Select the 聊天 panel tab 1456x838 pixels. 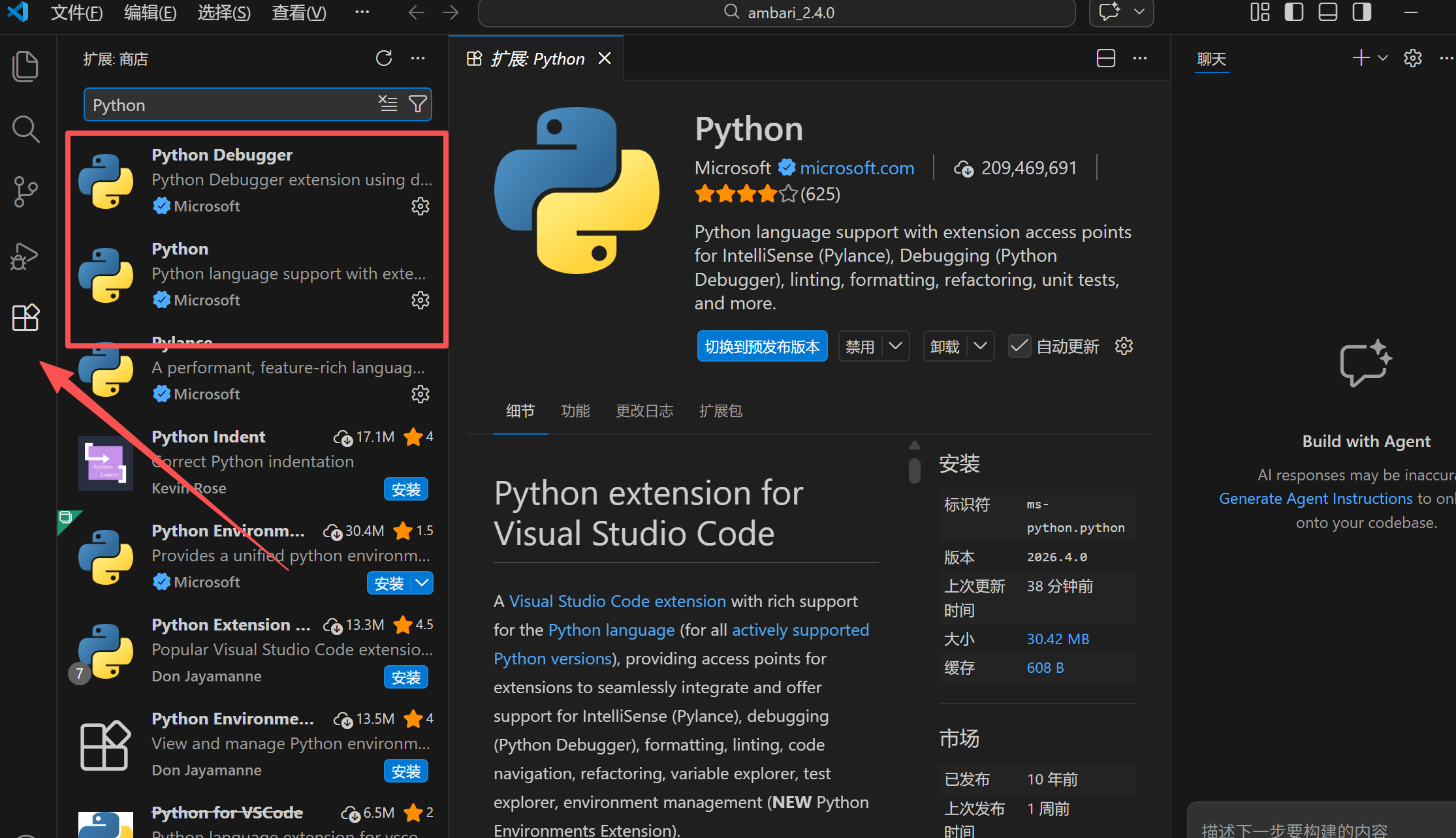coord(1212,59)
